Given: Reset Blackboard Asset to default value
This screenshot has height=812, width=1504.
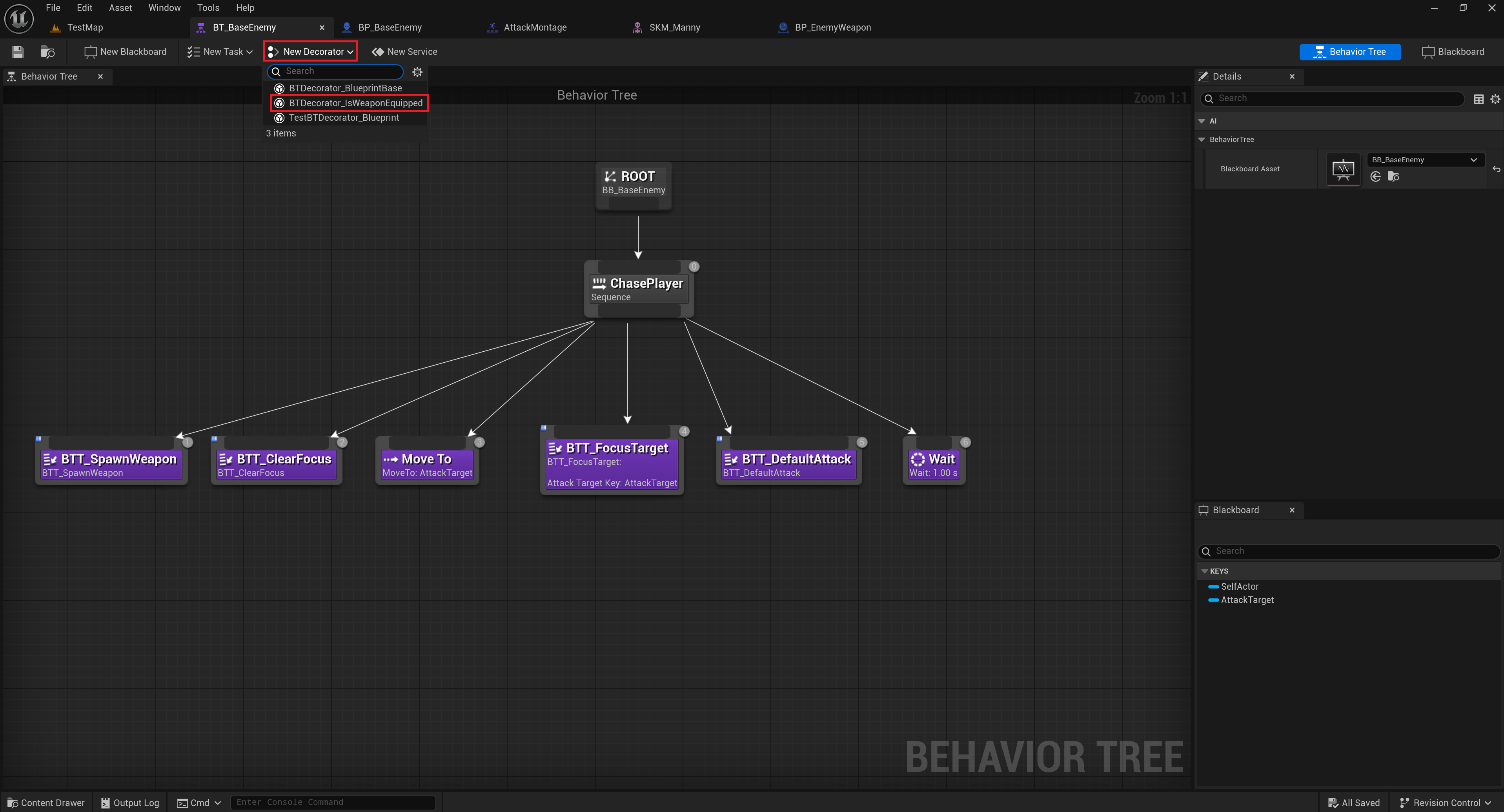Looking at the screenshot, I should [1496, 169].
